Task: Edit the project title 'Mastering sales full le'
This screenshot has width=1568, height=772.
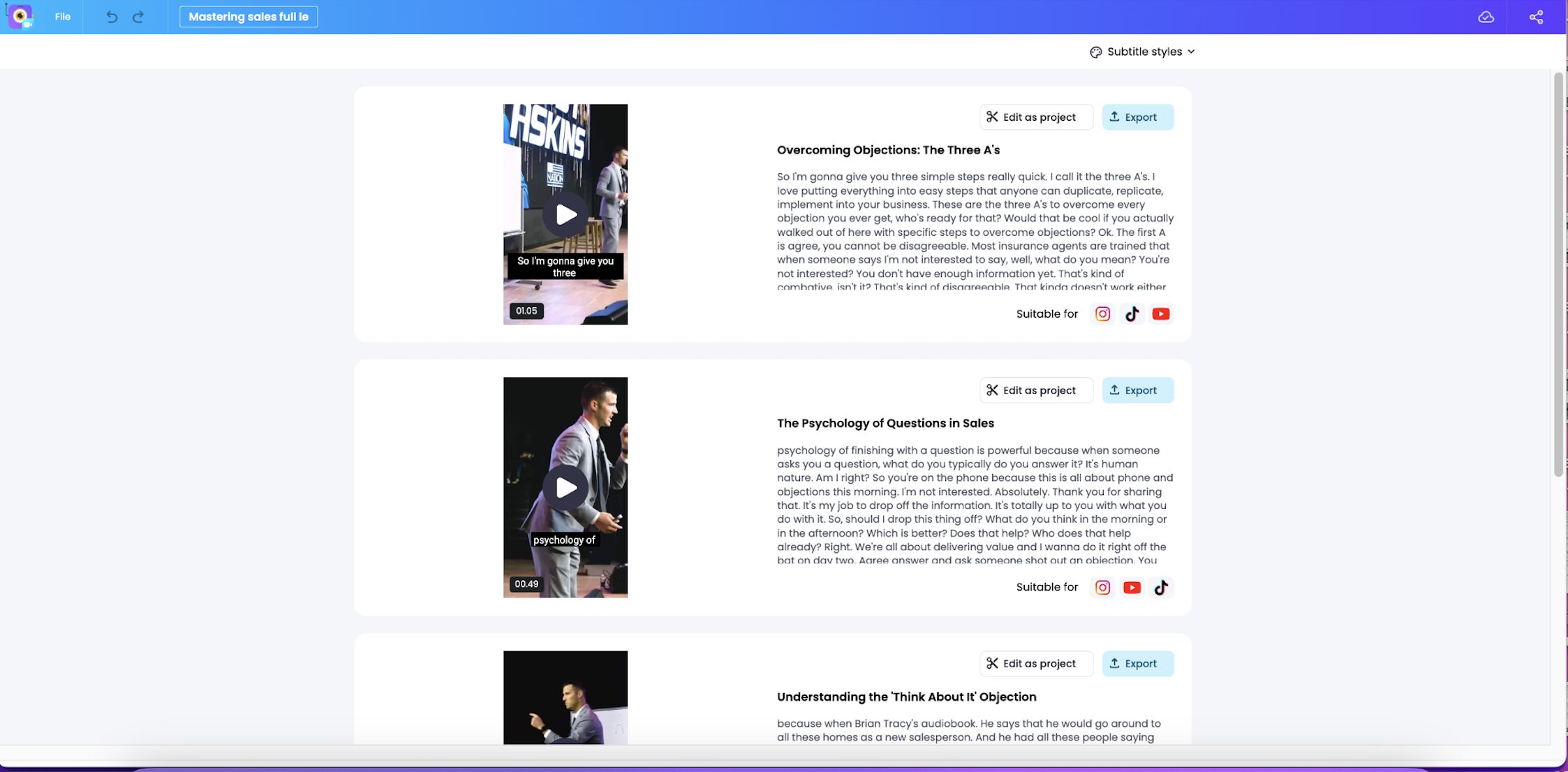Action: click(x=249, y=17)
